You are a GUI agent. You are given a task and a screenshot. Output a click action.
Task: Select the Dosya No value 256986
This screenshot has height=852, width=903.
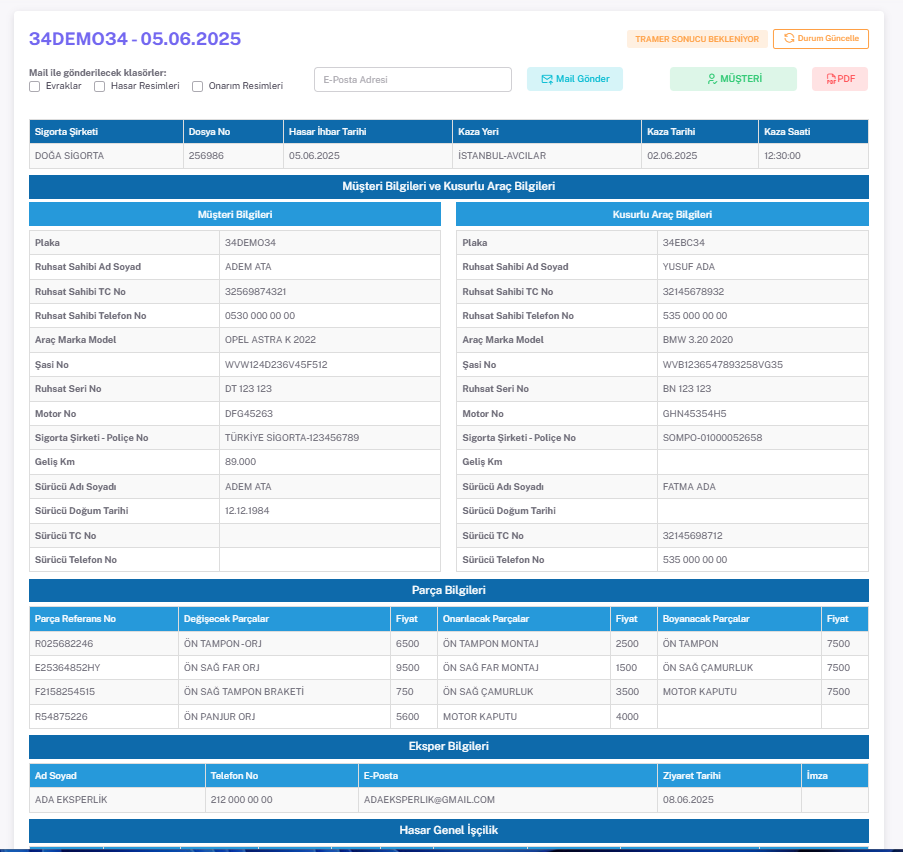(206, 156)
